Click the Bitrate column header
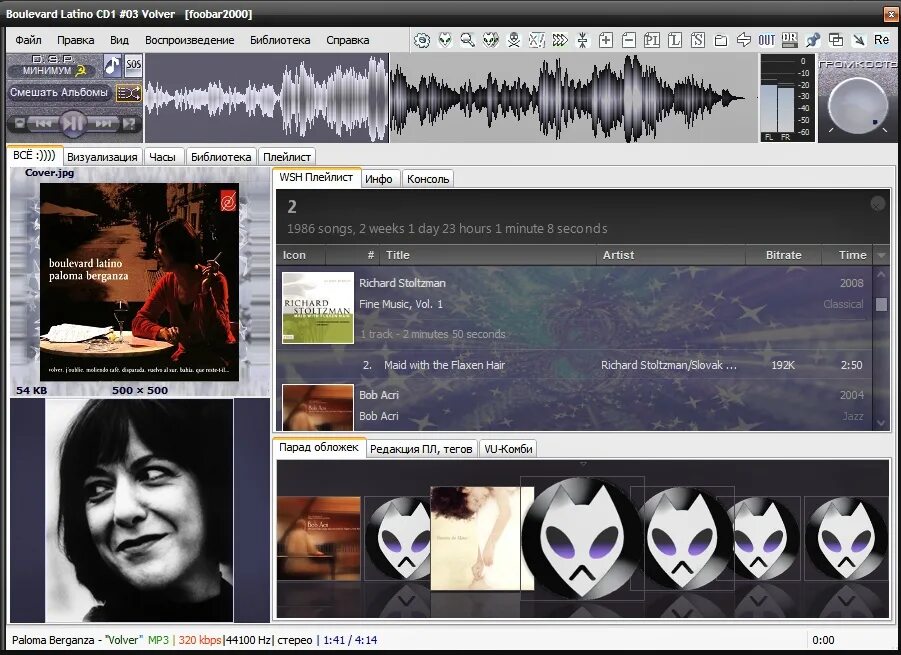Viewport: 901px width, 655px height. pos(783,255)
